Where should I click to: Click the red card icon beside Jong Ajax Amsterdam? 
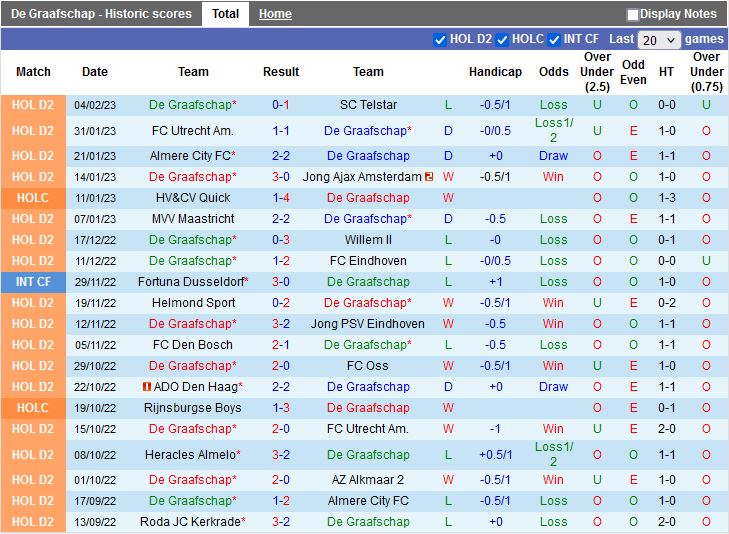[x=429, y=177]
